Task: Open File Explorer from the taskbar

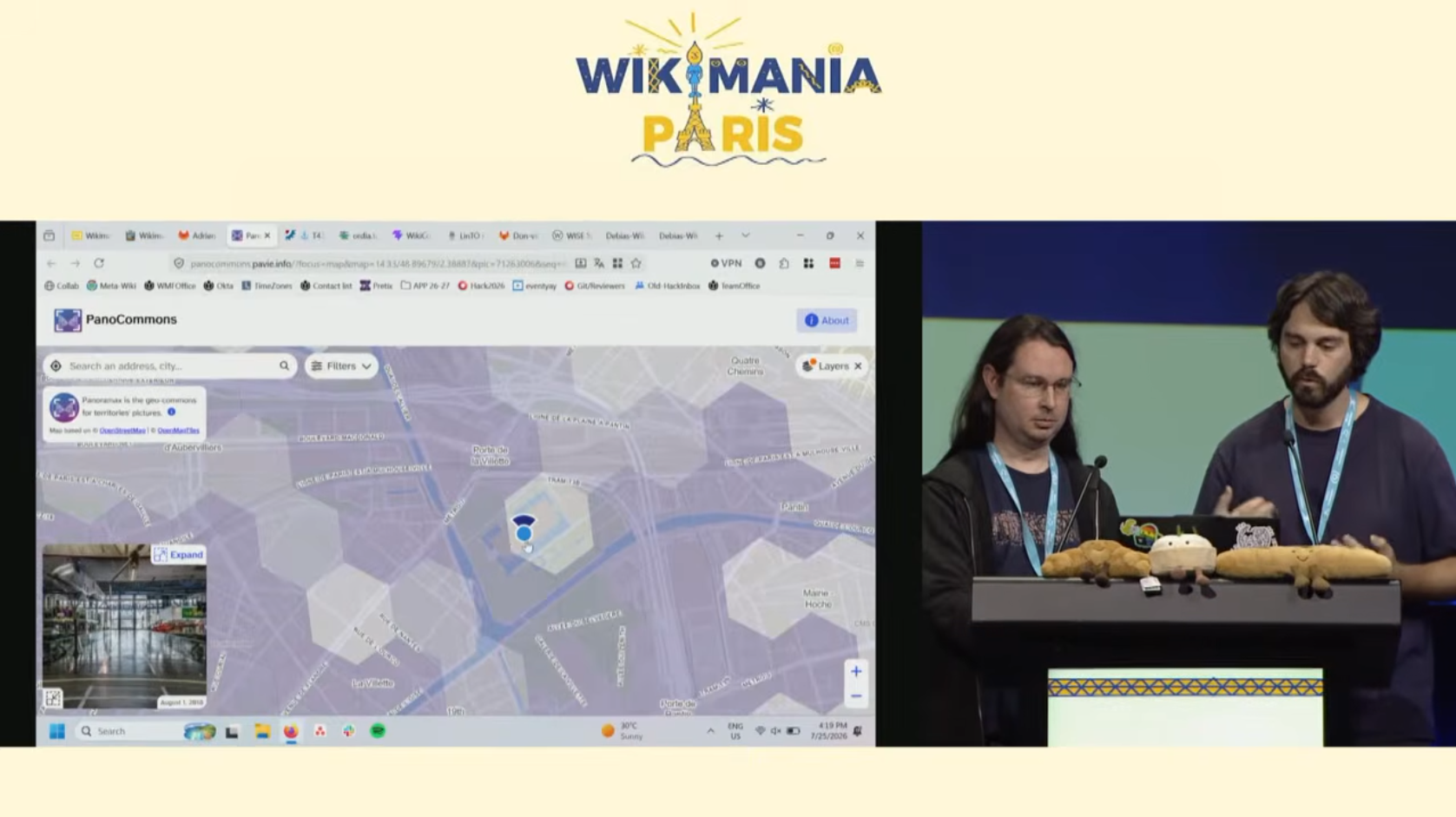Action: pyautogui.click(x=262, y=731)
